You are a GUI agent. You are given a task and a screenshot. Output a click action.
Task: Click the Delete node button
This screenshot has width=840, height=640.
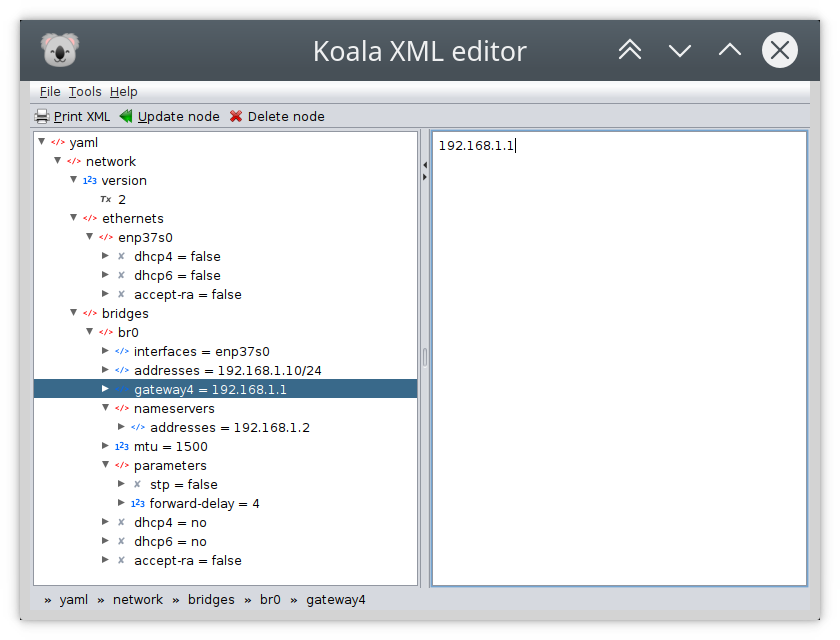(277, 116)
